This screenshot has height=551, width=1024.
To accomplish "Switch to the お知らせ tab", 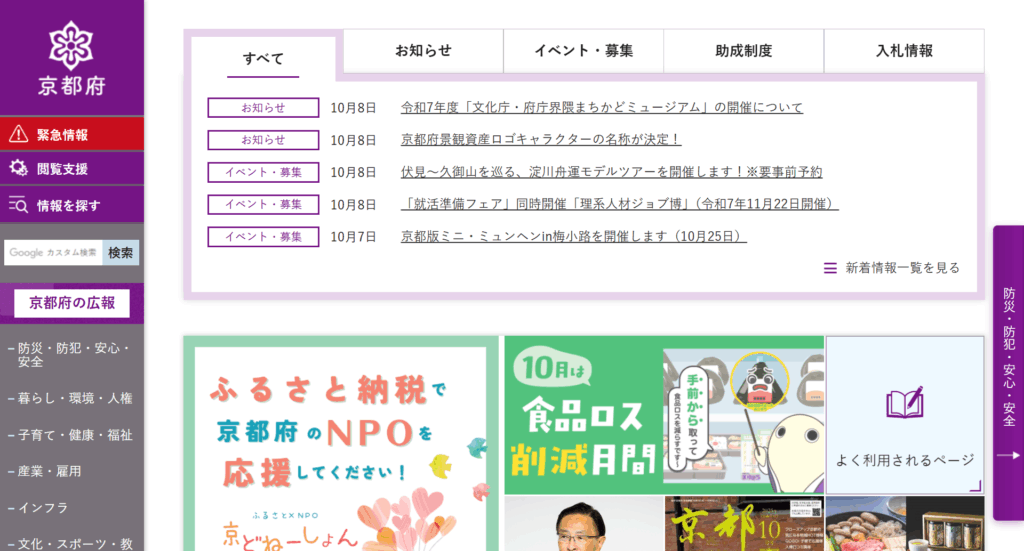I will (423, 51).
